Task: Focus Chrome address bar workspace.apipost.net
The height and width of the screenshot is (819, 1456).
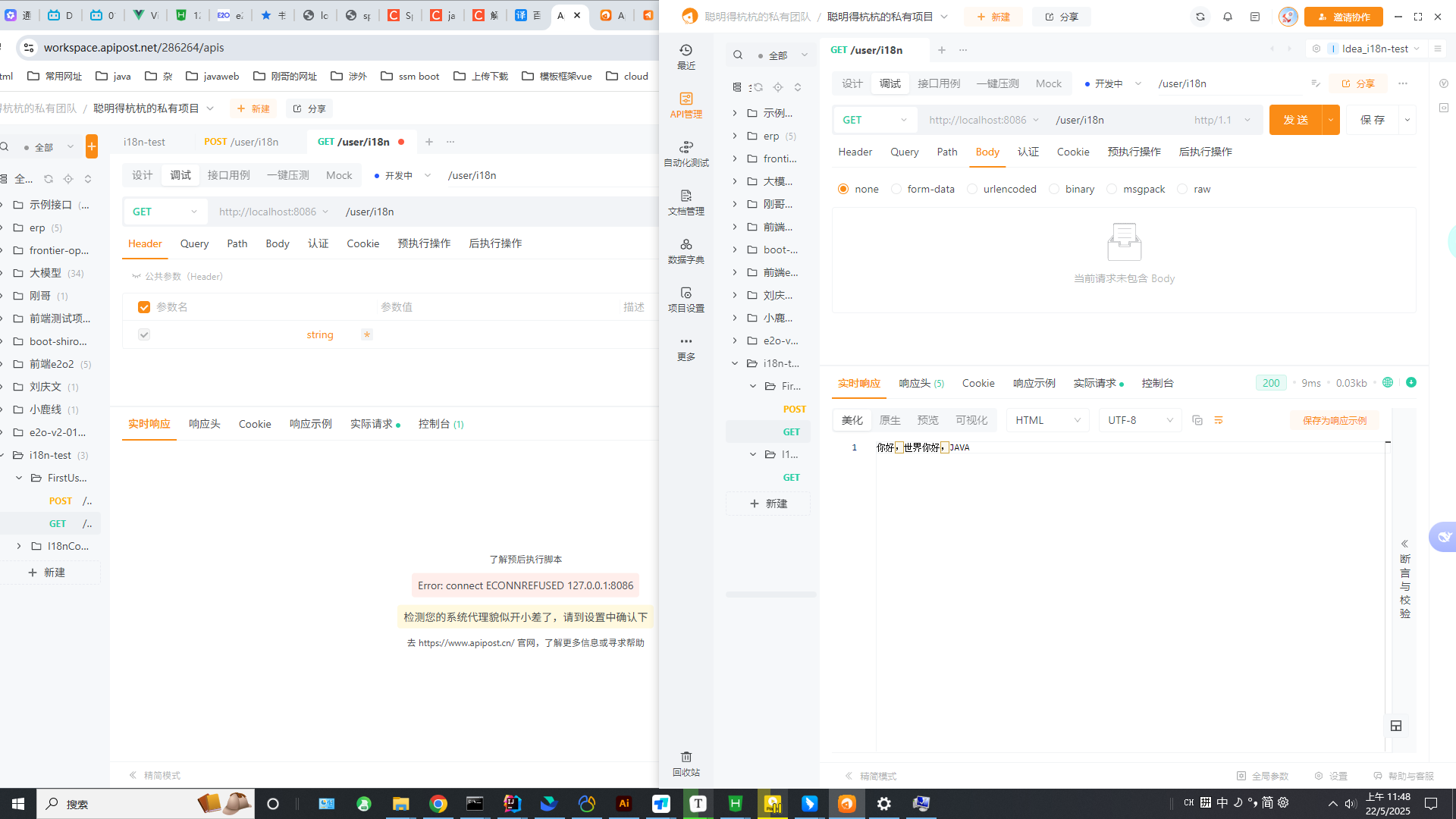Action: (133, 47)
